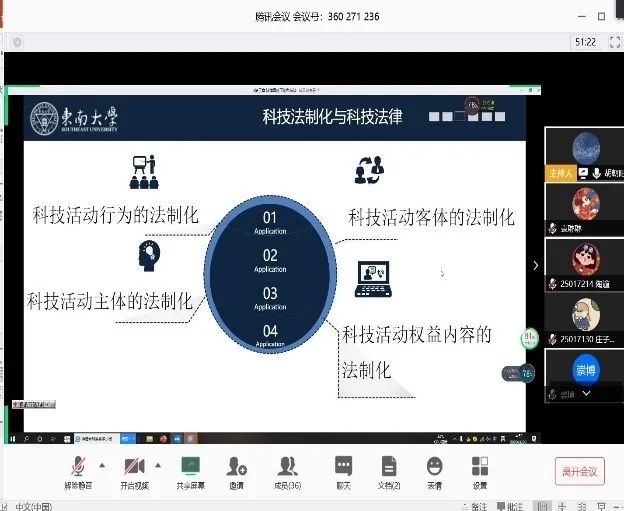Image resolution: width=624 pixels, height=511 pixels.
Task: Click the red Leave Meeting (离开会议) button
Action: (x=580, y=471)
